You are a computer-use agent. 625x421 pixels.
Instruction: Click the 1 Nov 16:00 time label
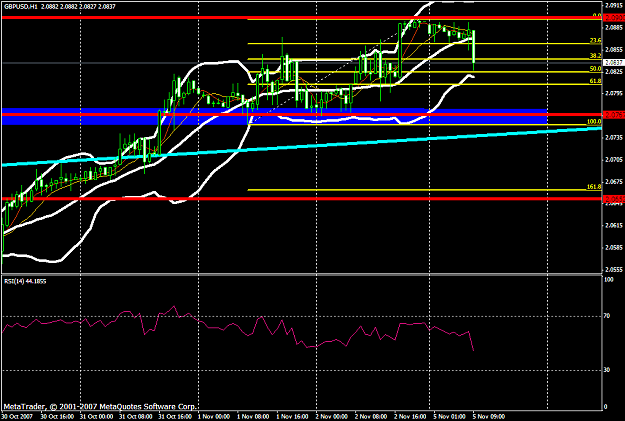coord(293,417)
